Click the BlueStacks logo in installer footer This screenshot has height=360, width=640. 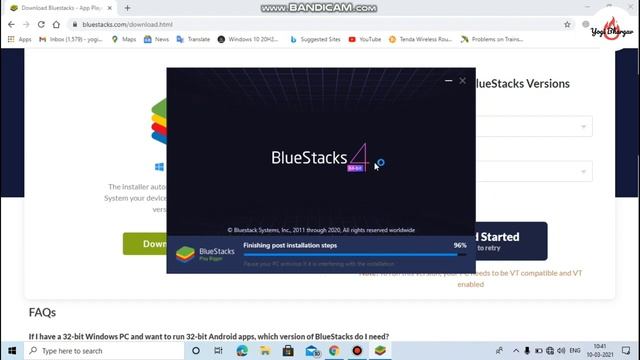point(205,254)
